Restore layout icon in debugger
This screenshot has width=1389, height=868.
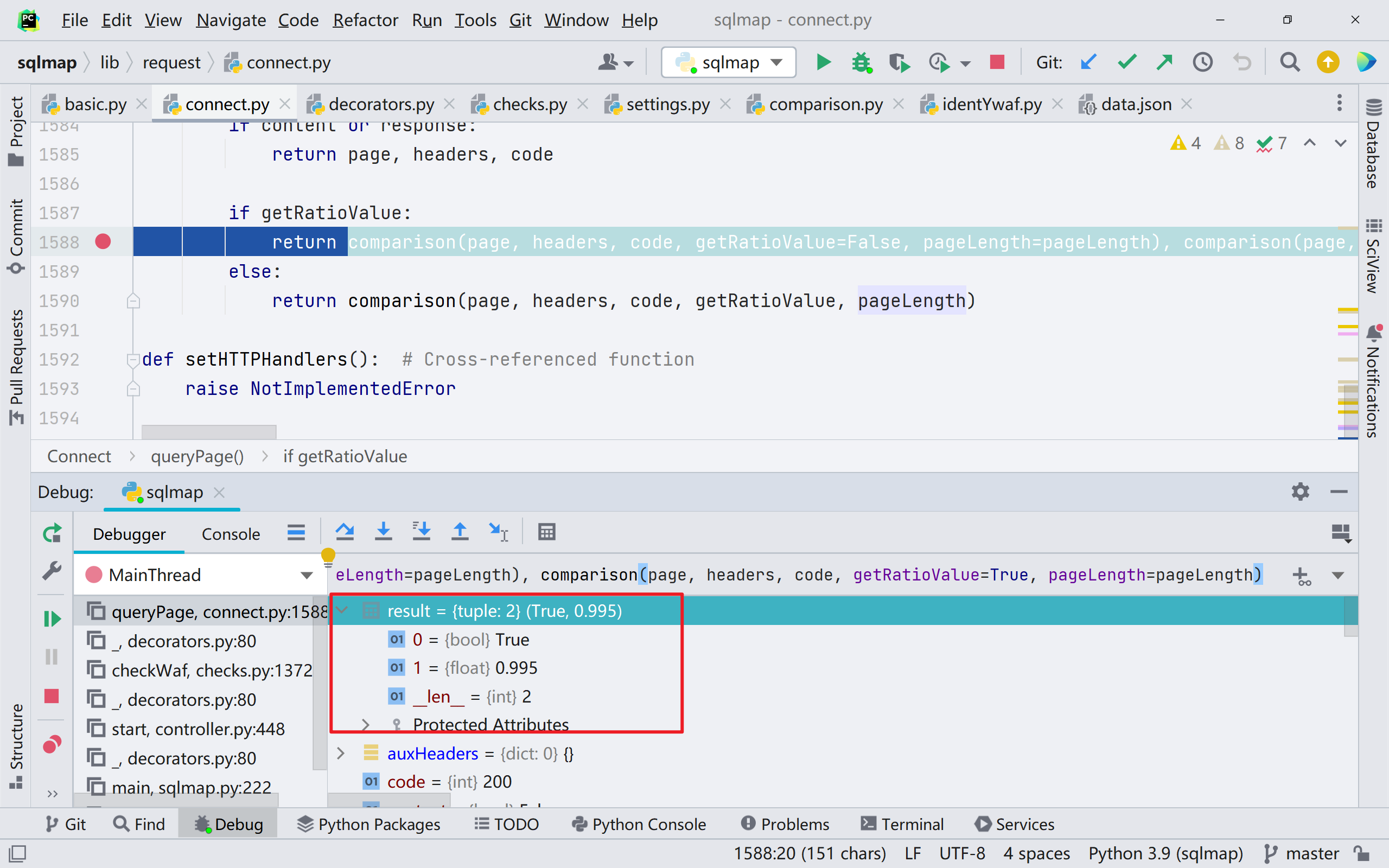[1341, 533]
